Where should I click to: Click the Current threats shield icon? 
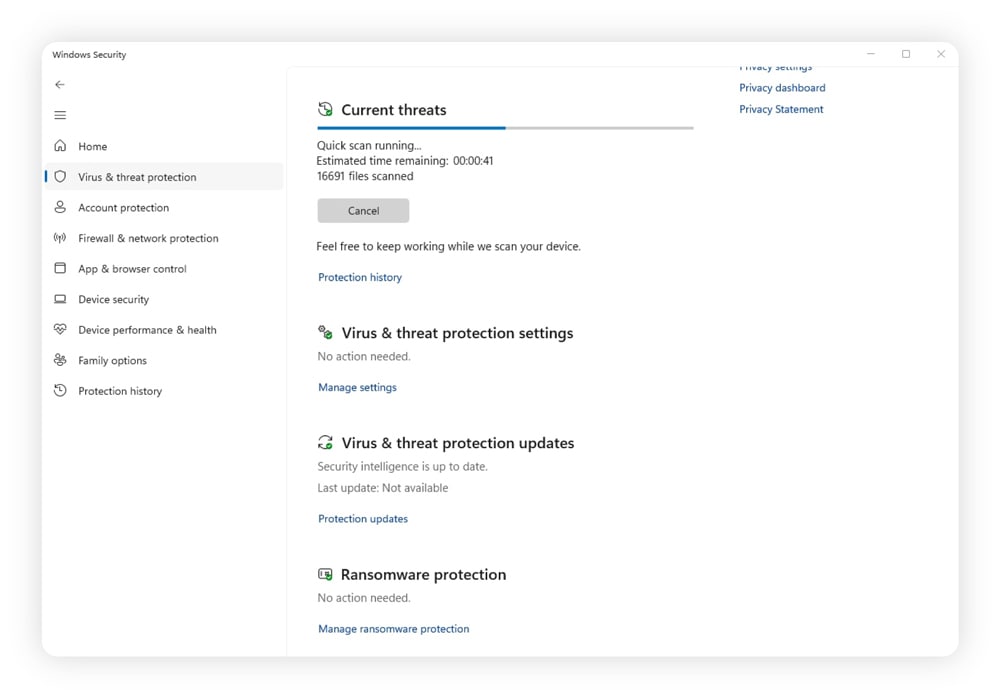[x=323, y=109]
